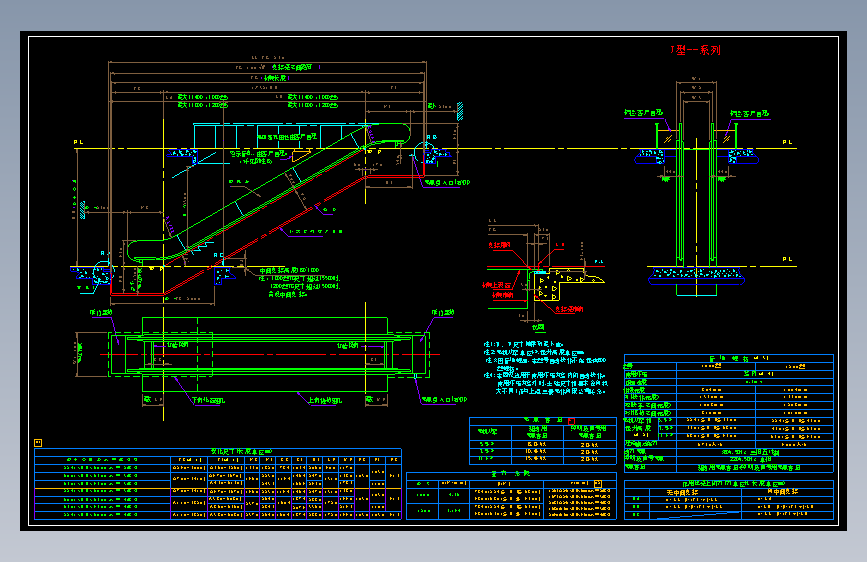The width and height of the screenshot is (867, 562).
Task: Click the red square marker in the power table header
Action: [x=571, y=421]
